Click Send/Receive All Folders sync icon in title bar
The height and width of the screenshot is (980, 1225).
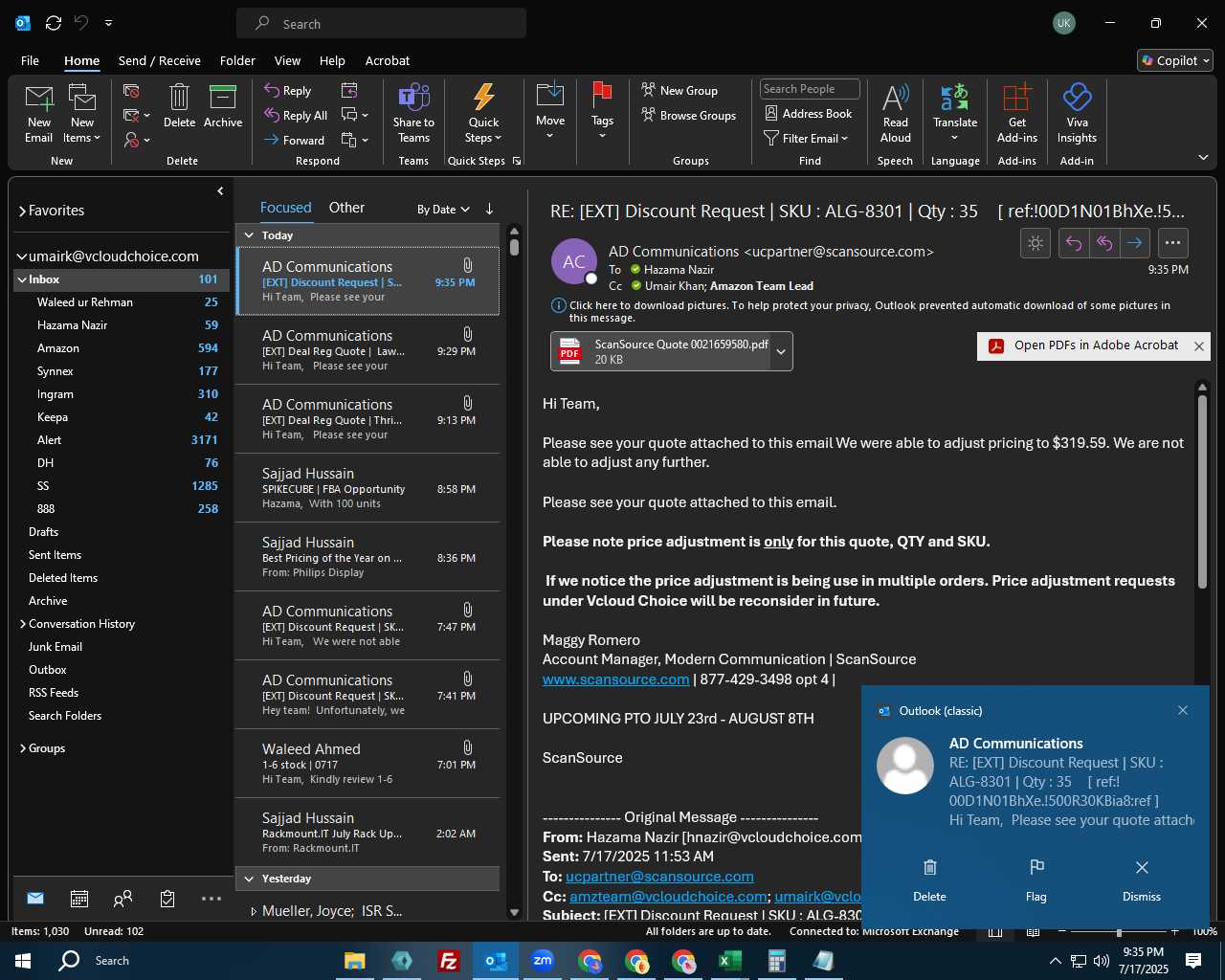pos(54,23)
